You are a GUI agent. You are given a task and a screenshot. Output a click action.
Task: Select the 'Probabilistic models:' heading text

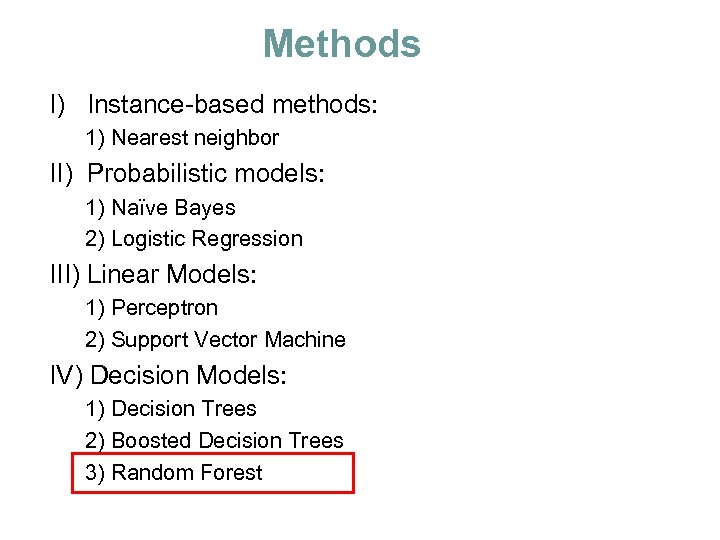[x=206, y=173]
